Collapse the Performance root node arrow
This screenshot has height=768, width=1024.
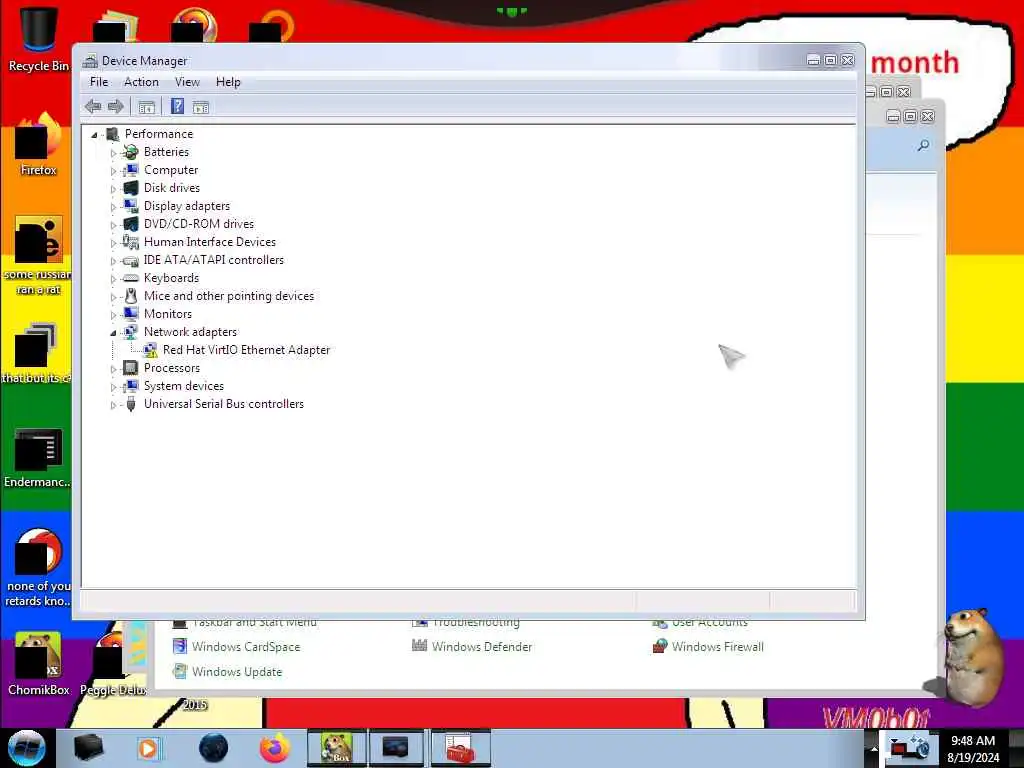94,135
